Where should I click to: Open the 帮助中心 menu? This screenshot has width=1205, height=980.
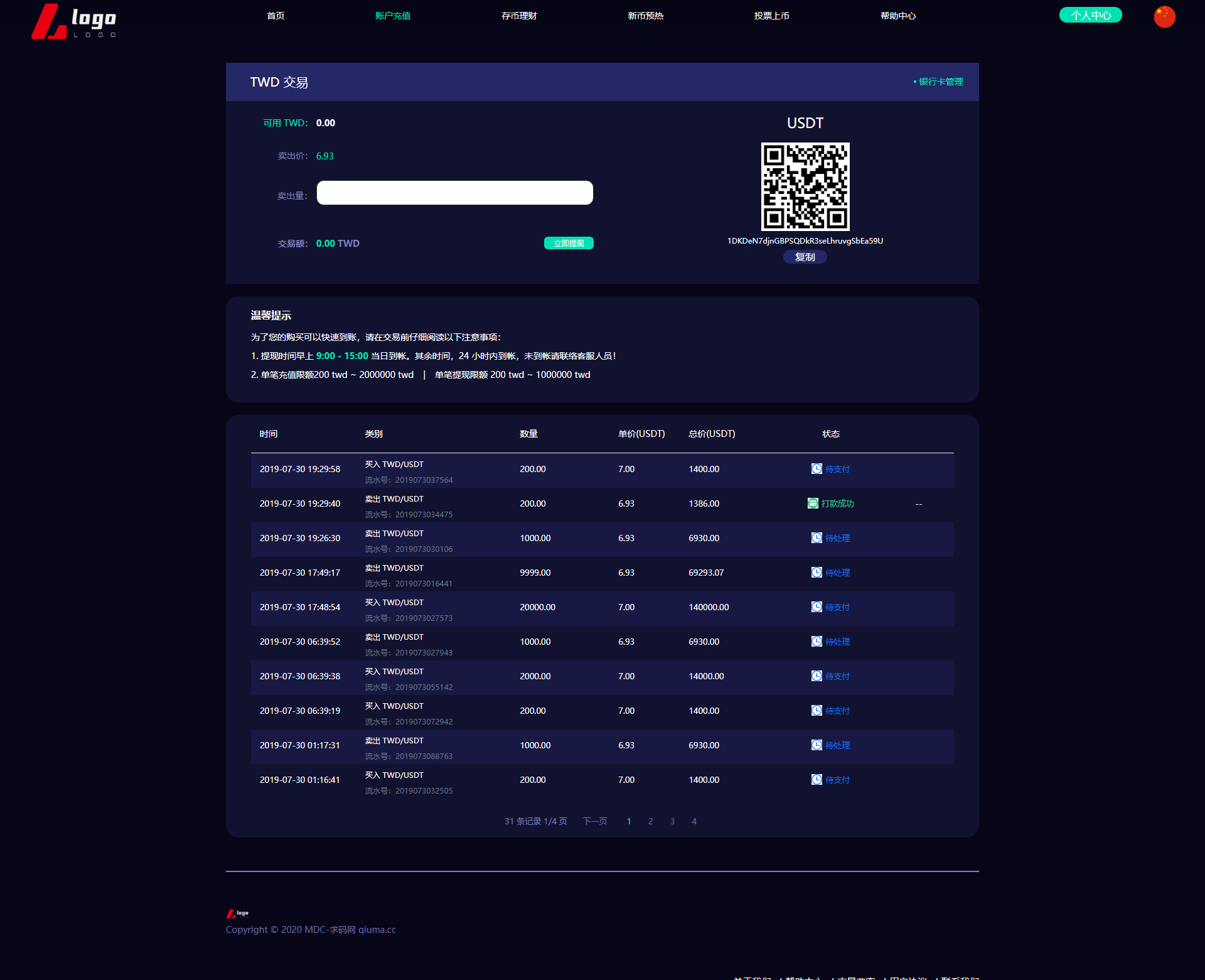(897, 16)
